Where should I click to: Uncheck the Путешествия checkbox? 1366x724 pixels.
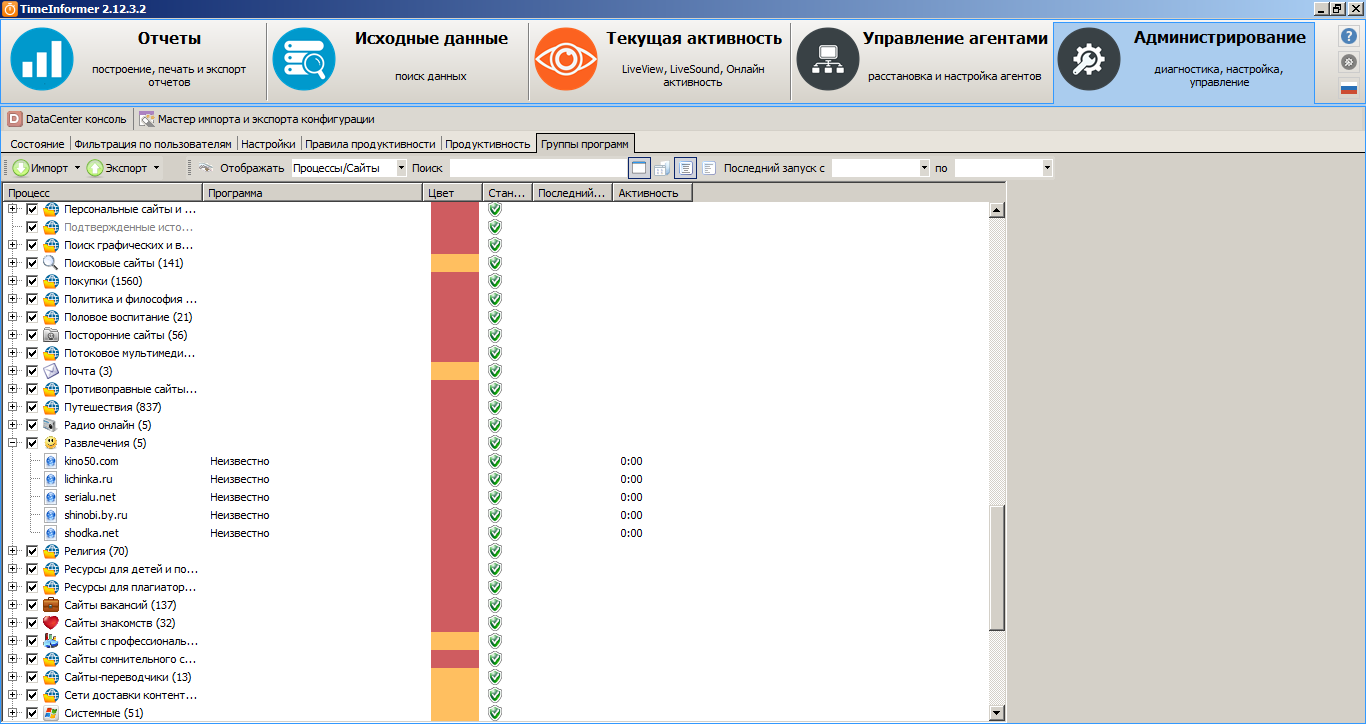tap(32, 407)
